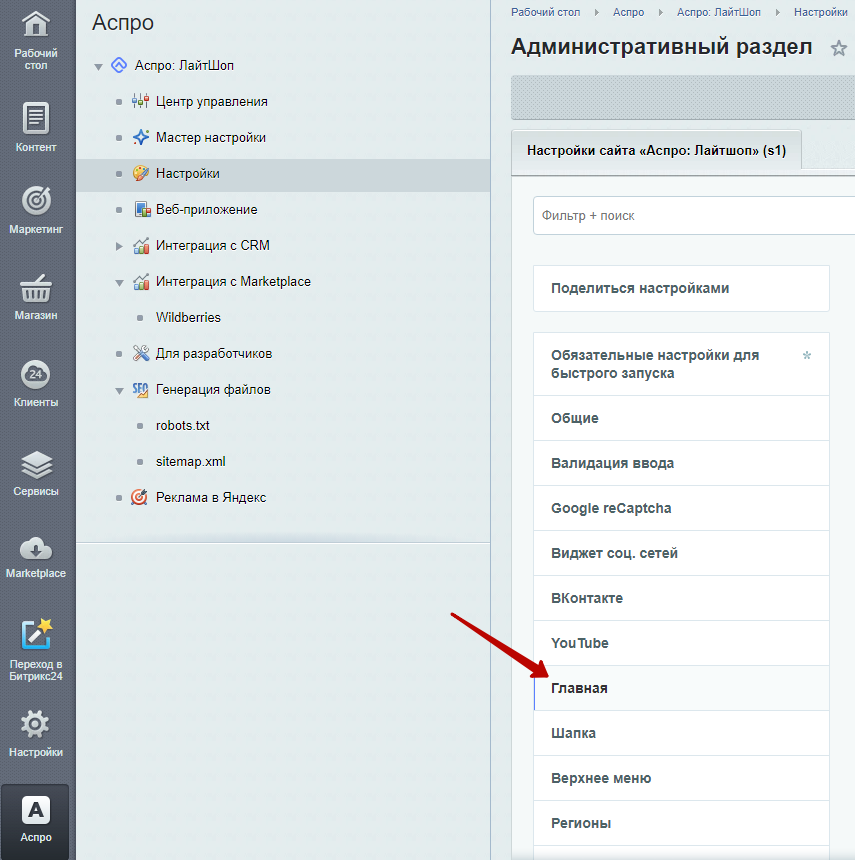This screenshot has height=860, width=855.
Task: Open YouTube settings section
Action: (681, 643)
